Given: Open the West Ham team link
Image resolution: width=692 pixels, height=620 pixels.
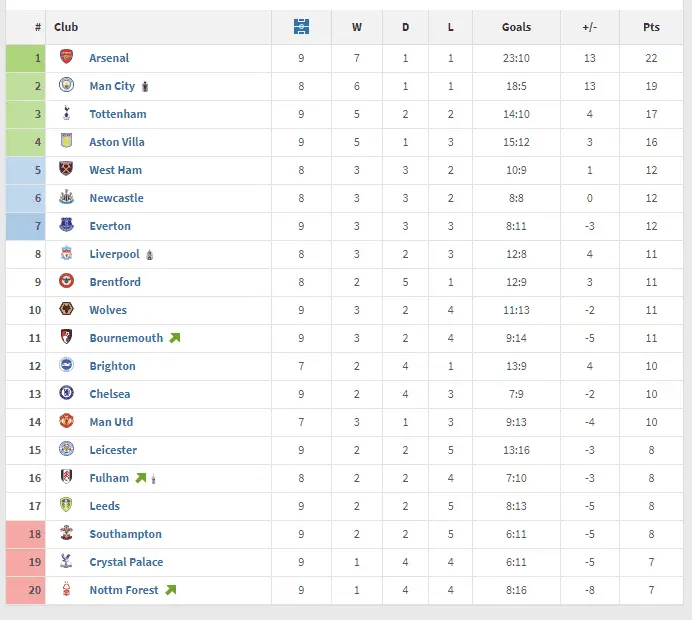Looking at the screenshot, I should pyautogui.click(x=115, y=170).
